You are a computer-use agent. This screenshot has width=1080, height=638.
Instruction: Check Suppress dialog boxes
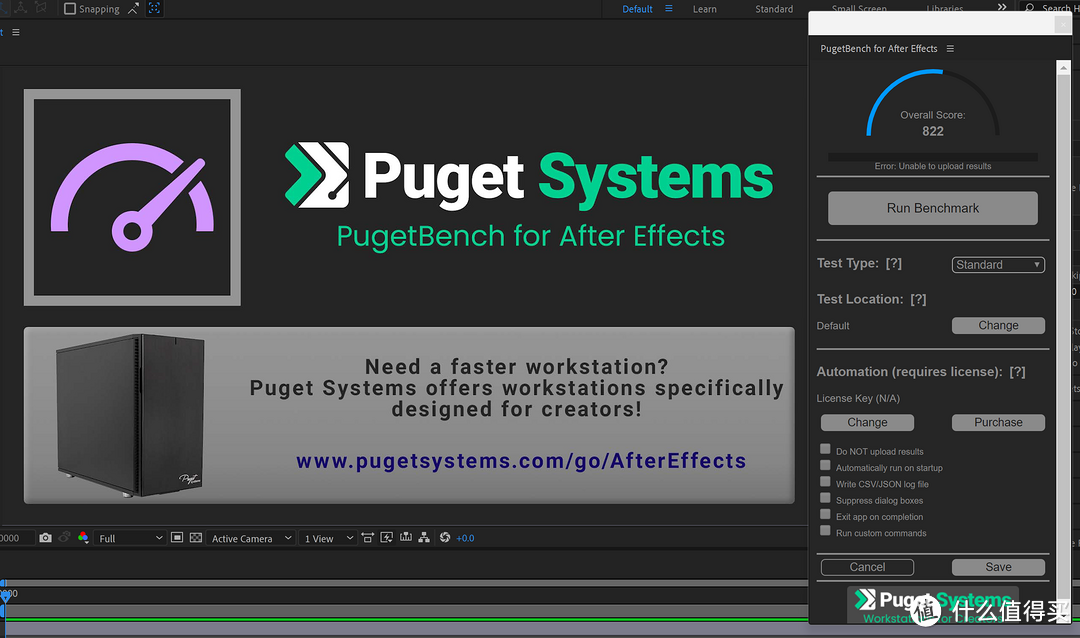pyautogui.click(x=825, y=498)
